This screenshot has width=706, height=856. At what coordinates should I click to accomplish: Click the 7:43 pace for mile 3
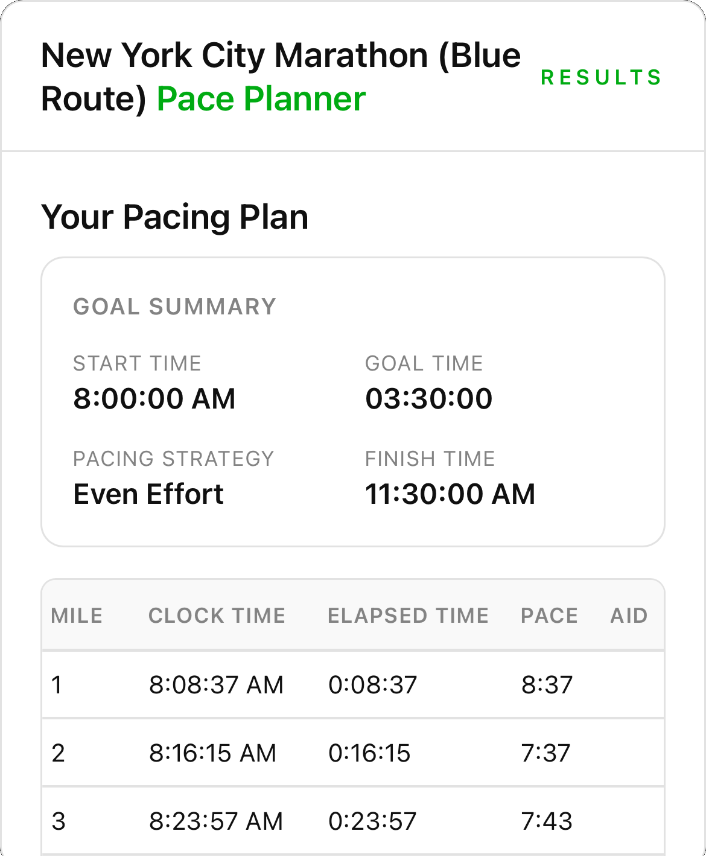pos(546,821)
